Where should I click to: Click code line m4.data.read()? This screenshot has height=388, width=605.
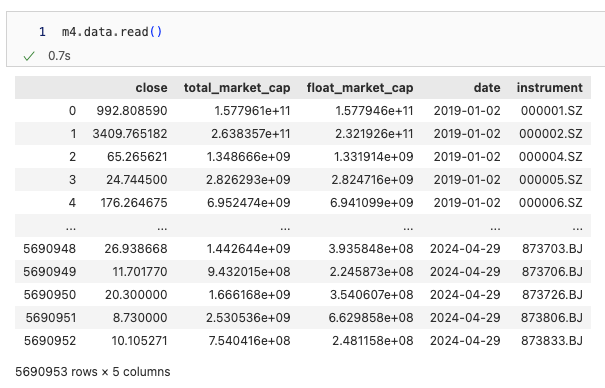pyautogui.click(x=112, y=32)
